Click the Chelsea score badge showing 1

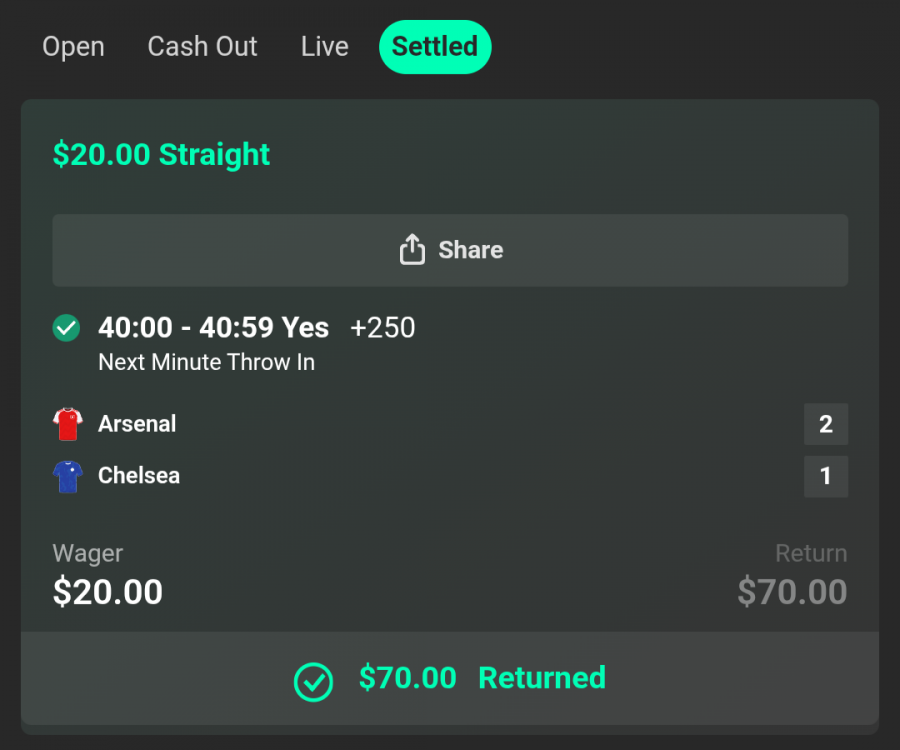(826, 476)
